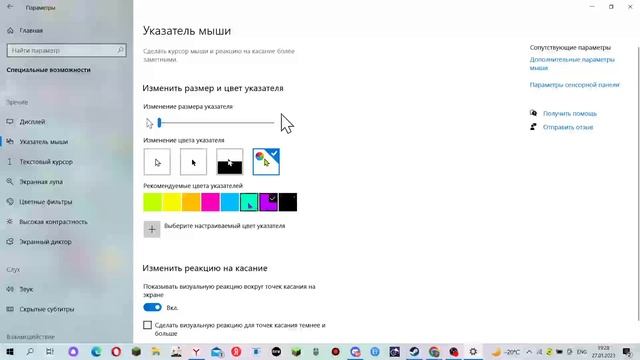Open Task View on the taskbar

coord(50,351)
